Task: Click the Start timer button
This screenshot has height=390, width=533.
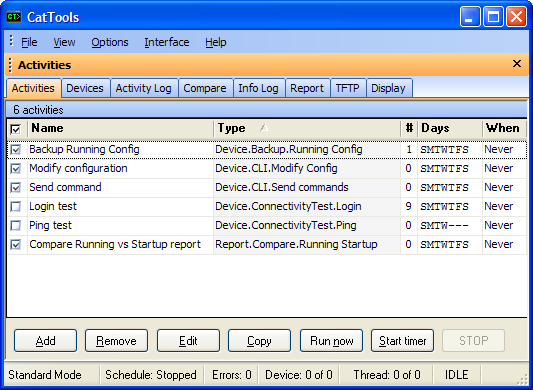Action: coord(402,340)
